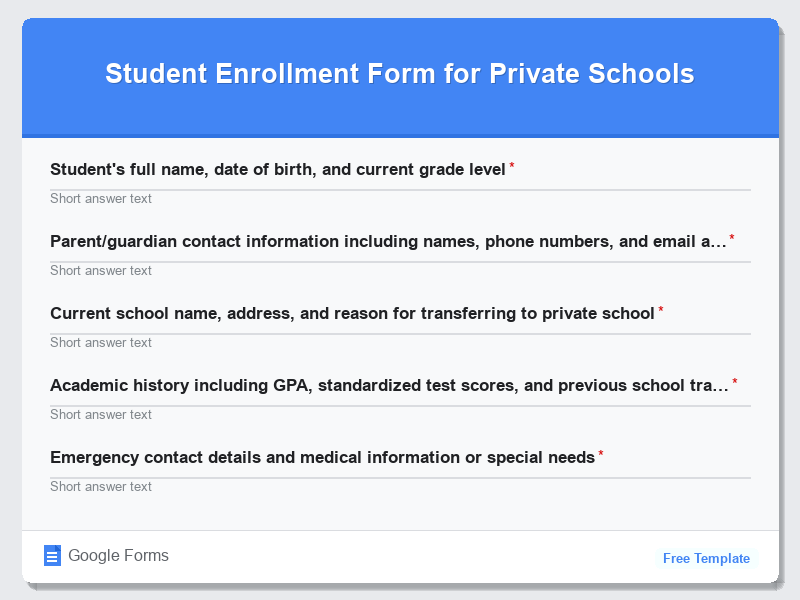Click the required asterisk on the emergency contact question
The image size is (800, 600).
coord(601,453)
